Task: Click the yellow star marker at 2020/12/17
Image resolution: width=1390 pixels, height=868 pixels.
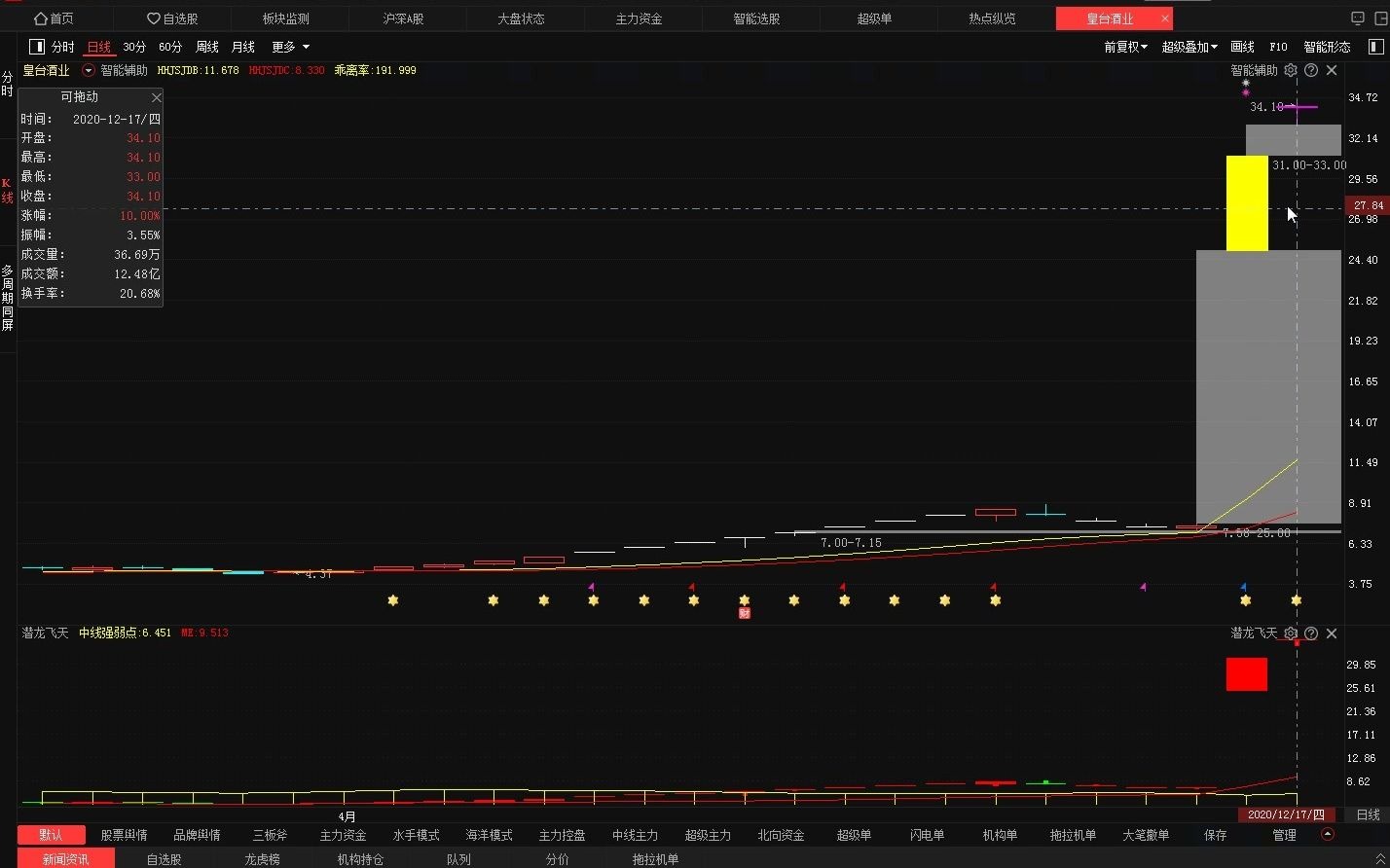Action: click(x=1296, y=600)
